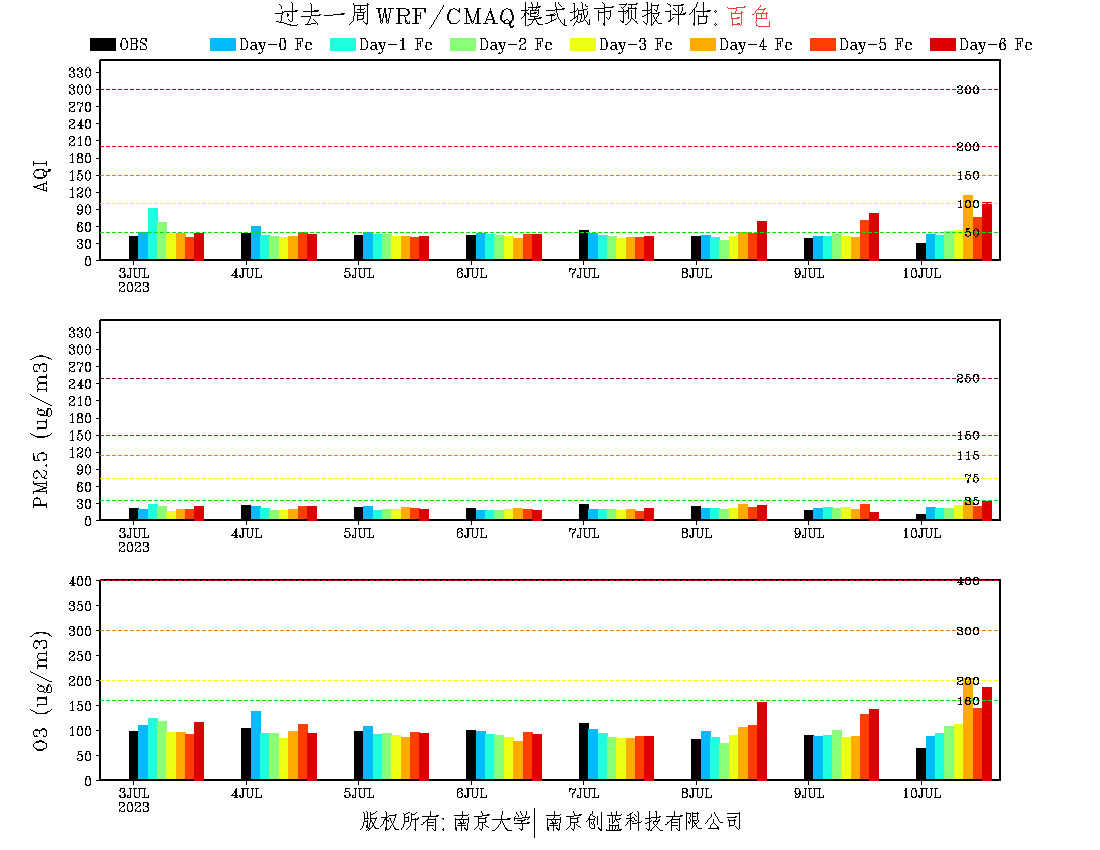Select the 'Day-5 Fc' legend label
The width and height of the screenshot is (1100, 850).
point(876,44)
